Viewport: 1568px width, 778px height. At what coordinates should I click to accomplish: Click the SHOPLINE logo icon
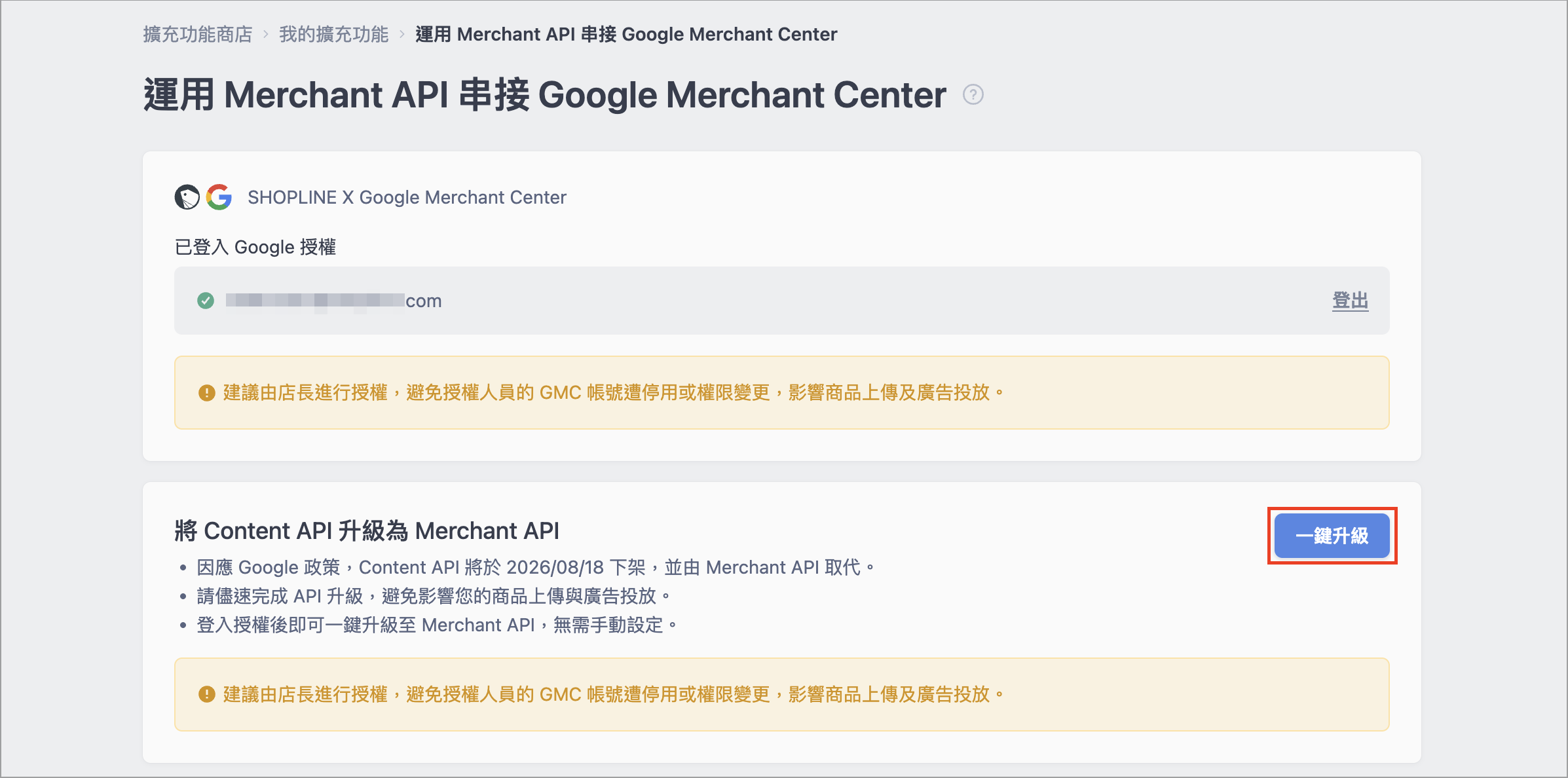(x=187, y=197)
